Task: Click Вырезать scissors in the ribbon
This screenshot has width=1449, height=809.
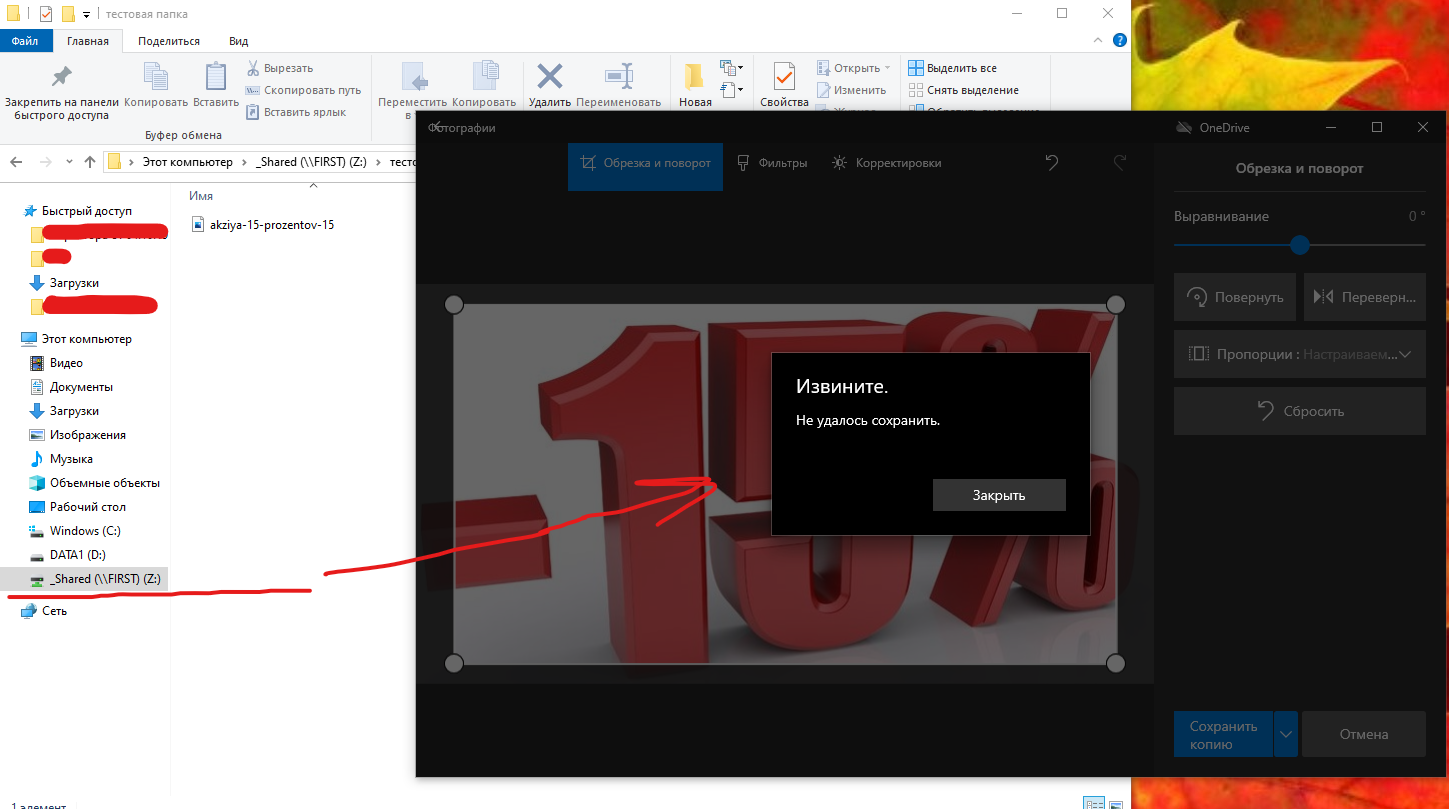Action: tap(281, 68)
